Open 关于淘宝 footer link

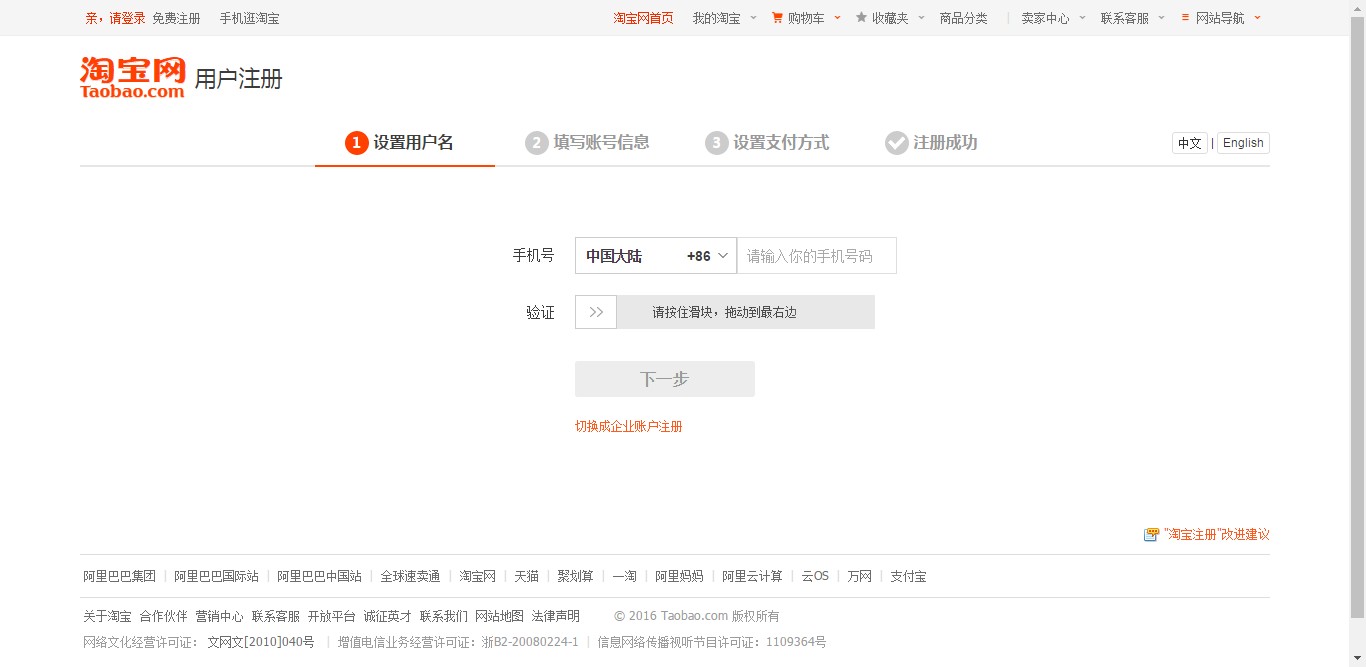(x=107, y=616)
